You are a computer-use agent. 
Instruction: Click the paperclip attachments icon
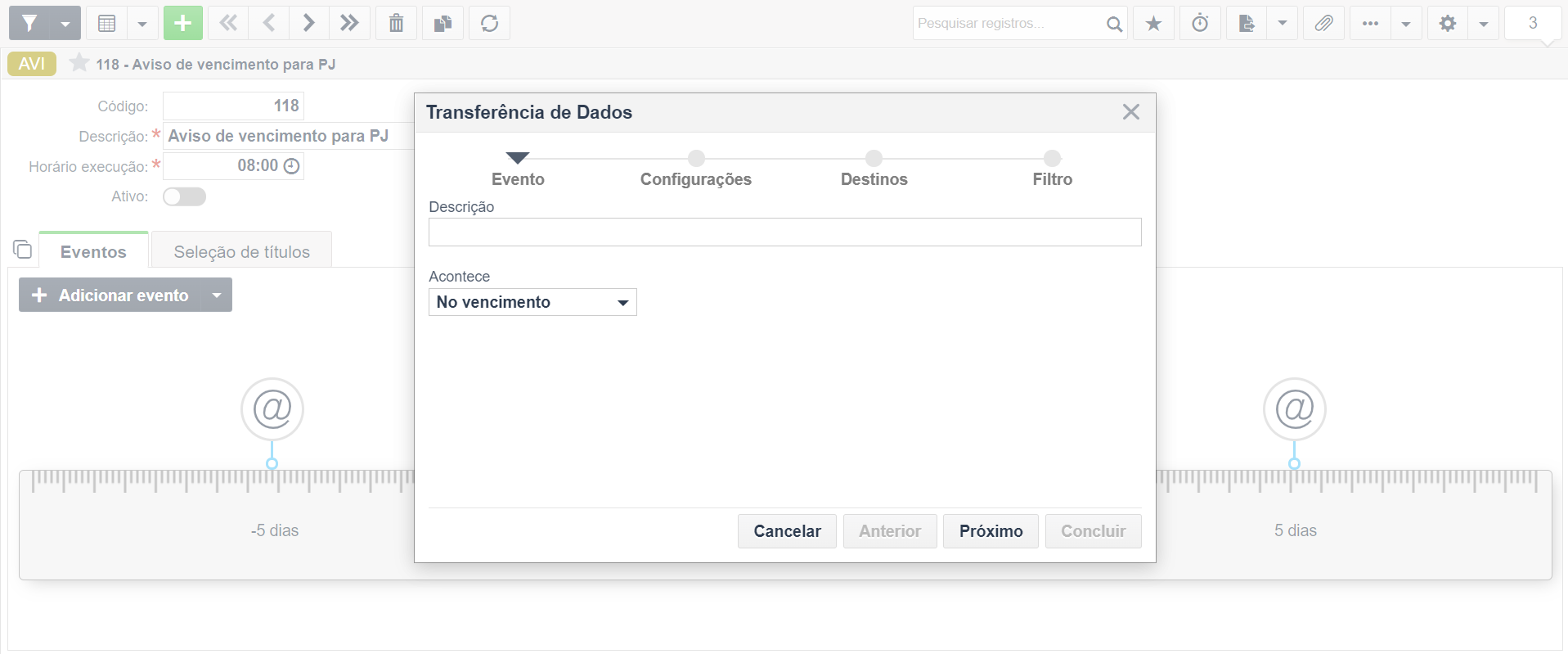[x=1323, y=23]
